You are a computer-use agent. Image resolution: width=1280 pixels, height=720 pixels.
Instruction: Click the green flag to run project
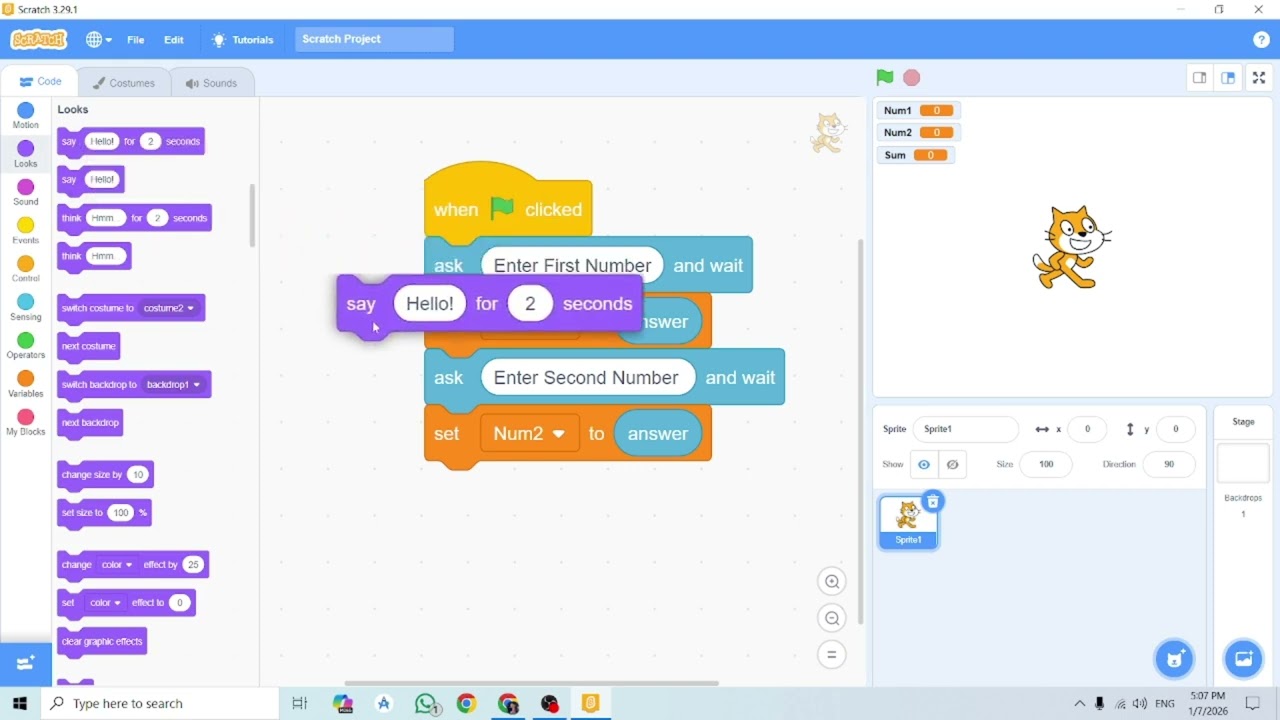point(885,78)
